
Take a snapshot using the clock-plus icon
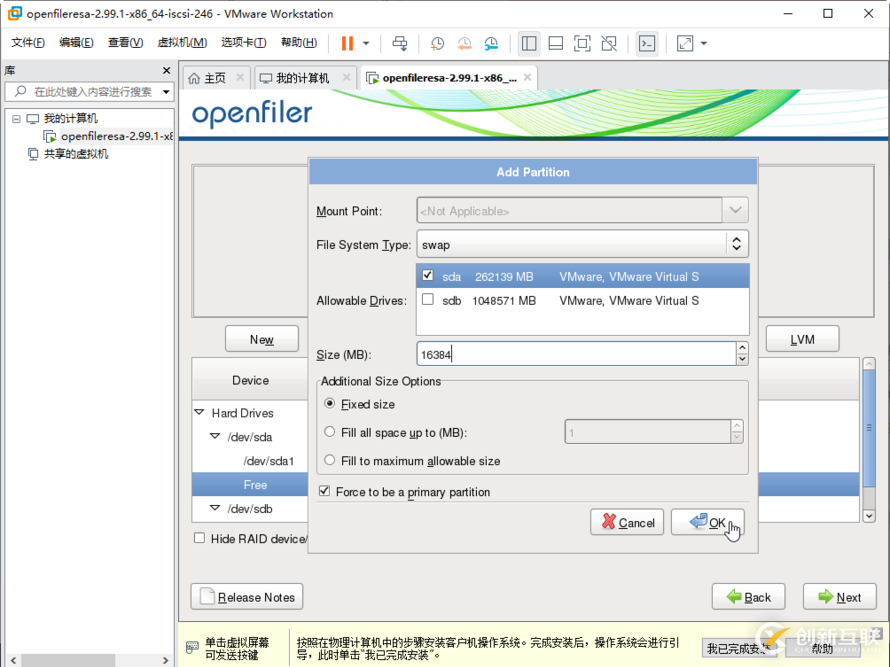coord(437,43)
